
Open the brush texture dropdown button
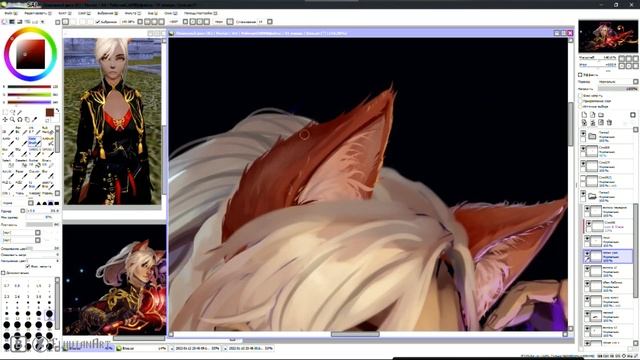point(38,240)
